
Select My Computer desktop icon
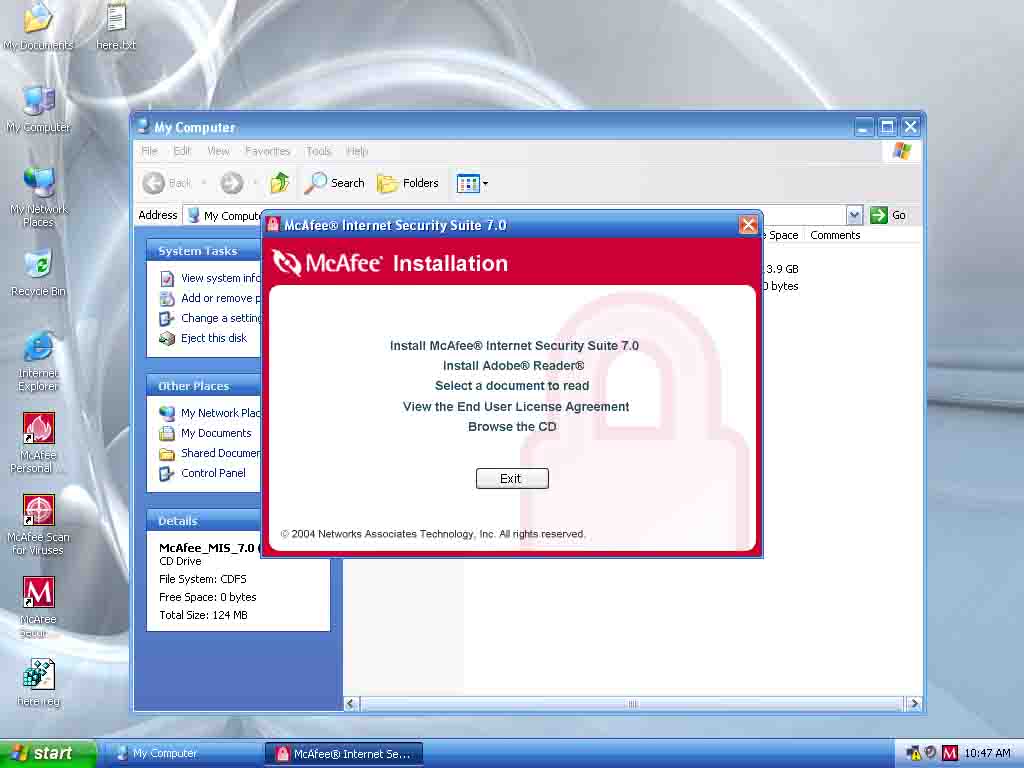[38, 109]
